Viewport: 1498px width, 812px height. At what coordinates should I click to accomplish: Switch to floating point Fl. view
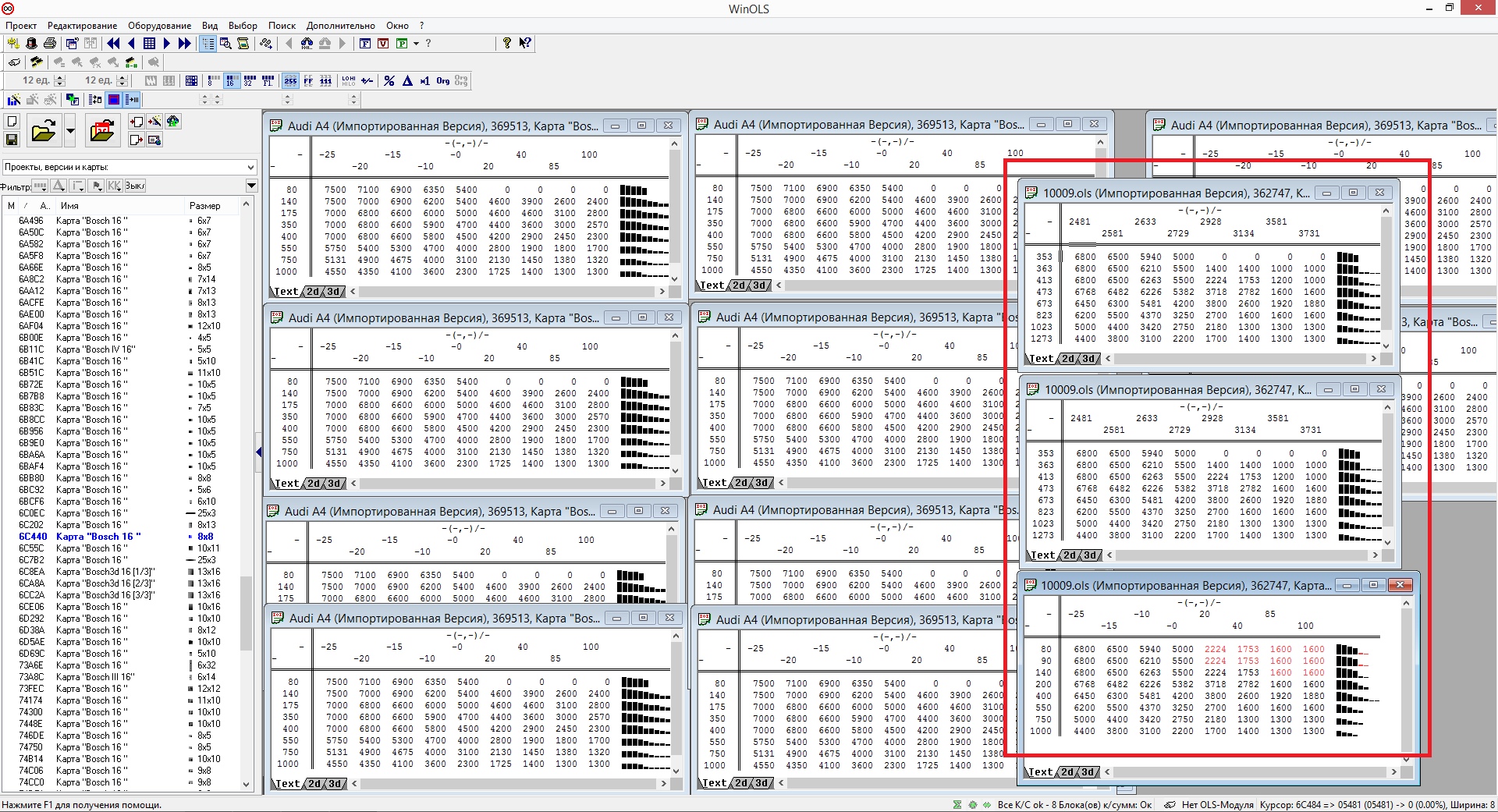click(x=268, y=80)
